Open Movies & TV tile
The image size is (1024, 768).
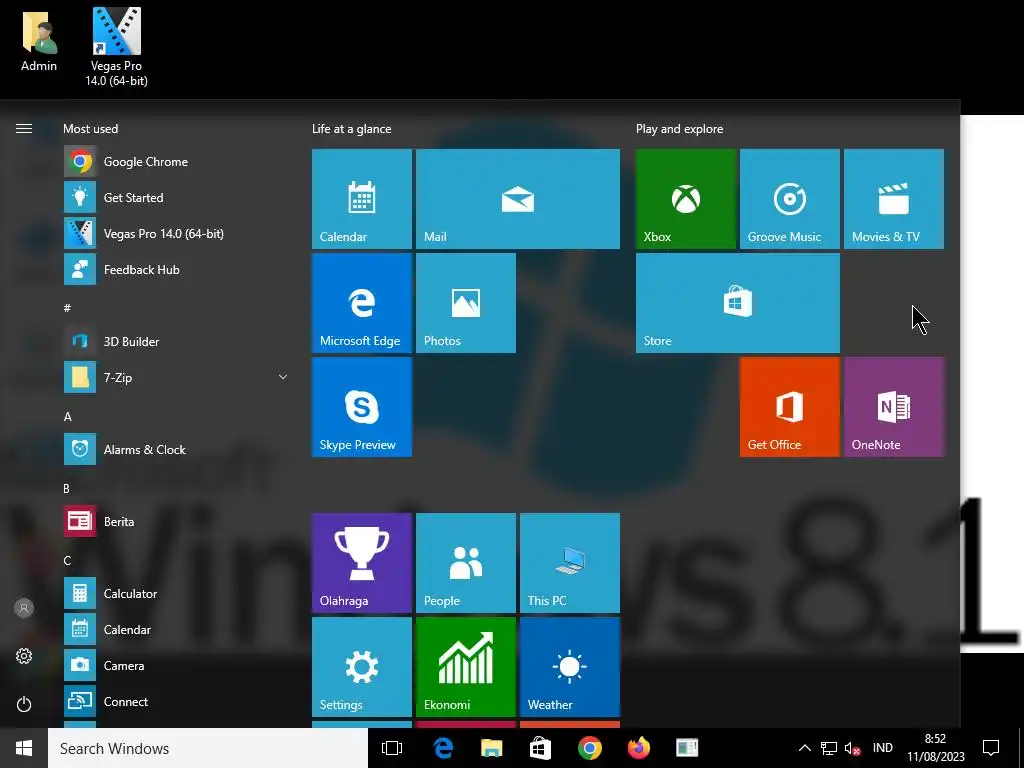point(893,199)
